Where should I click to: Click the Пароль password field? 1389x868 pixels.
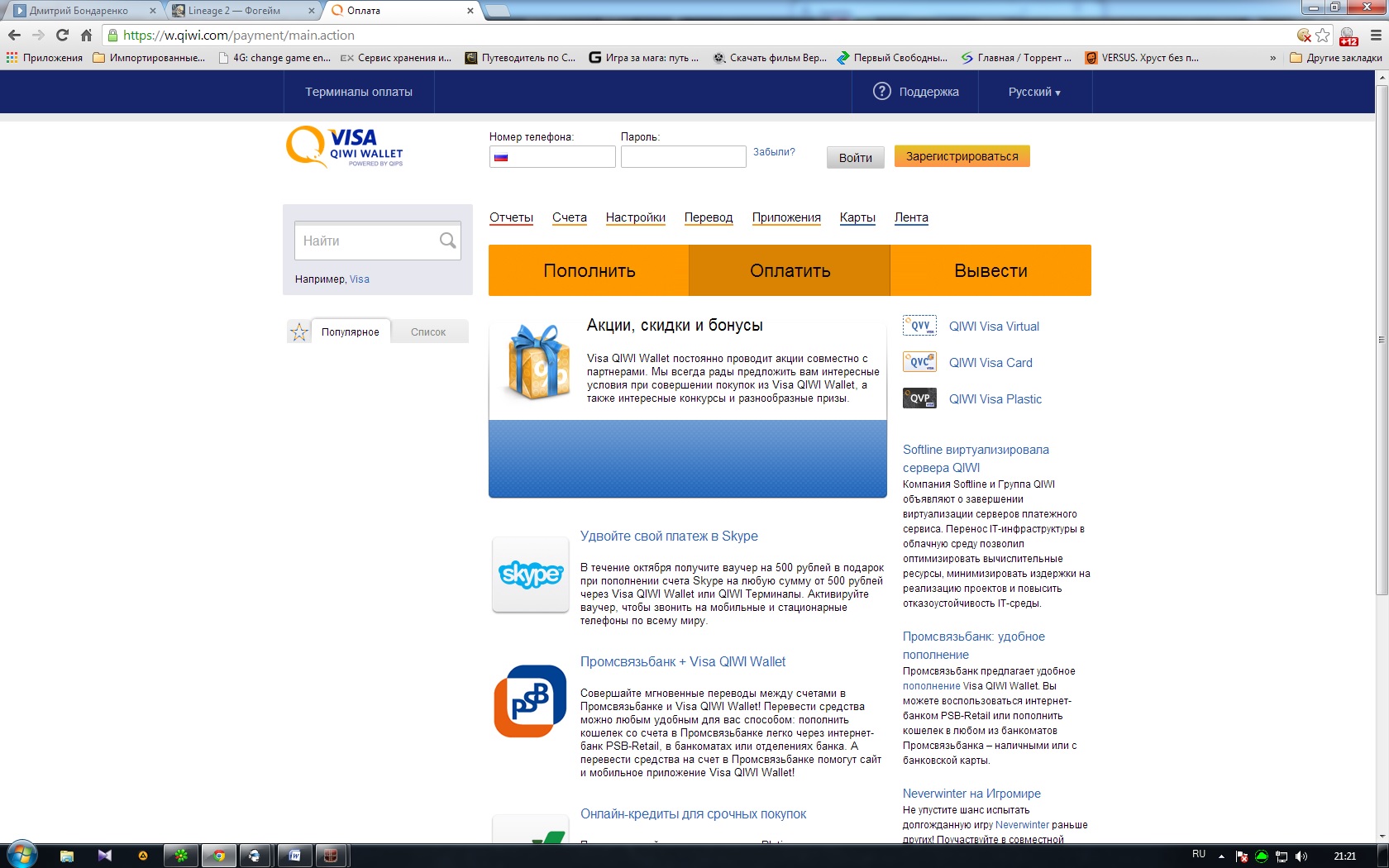point(684,156)
